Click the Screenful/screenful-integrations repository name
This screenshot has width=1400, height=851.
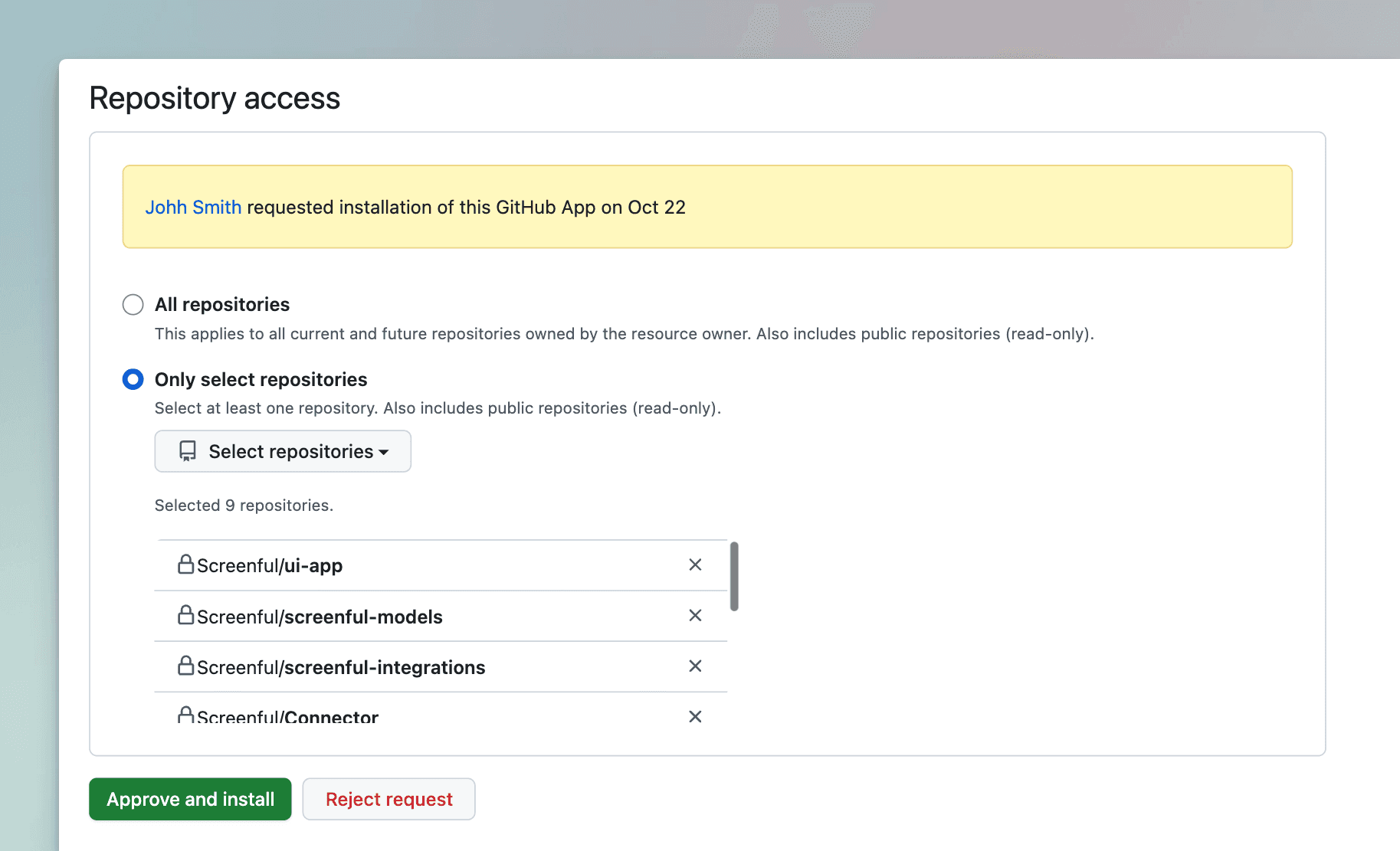click(x=341, y=667)
